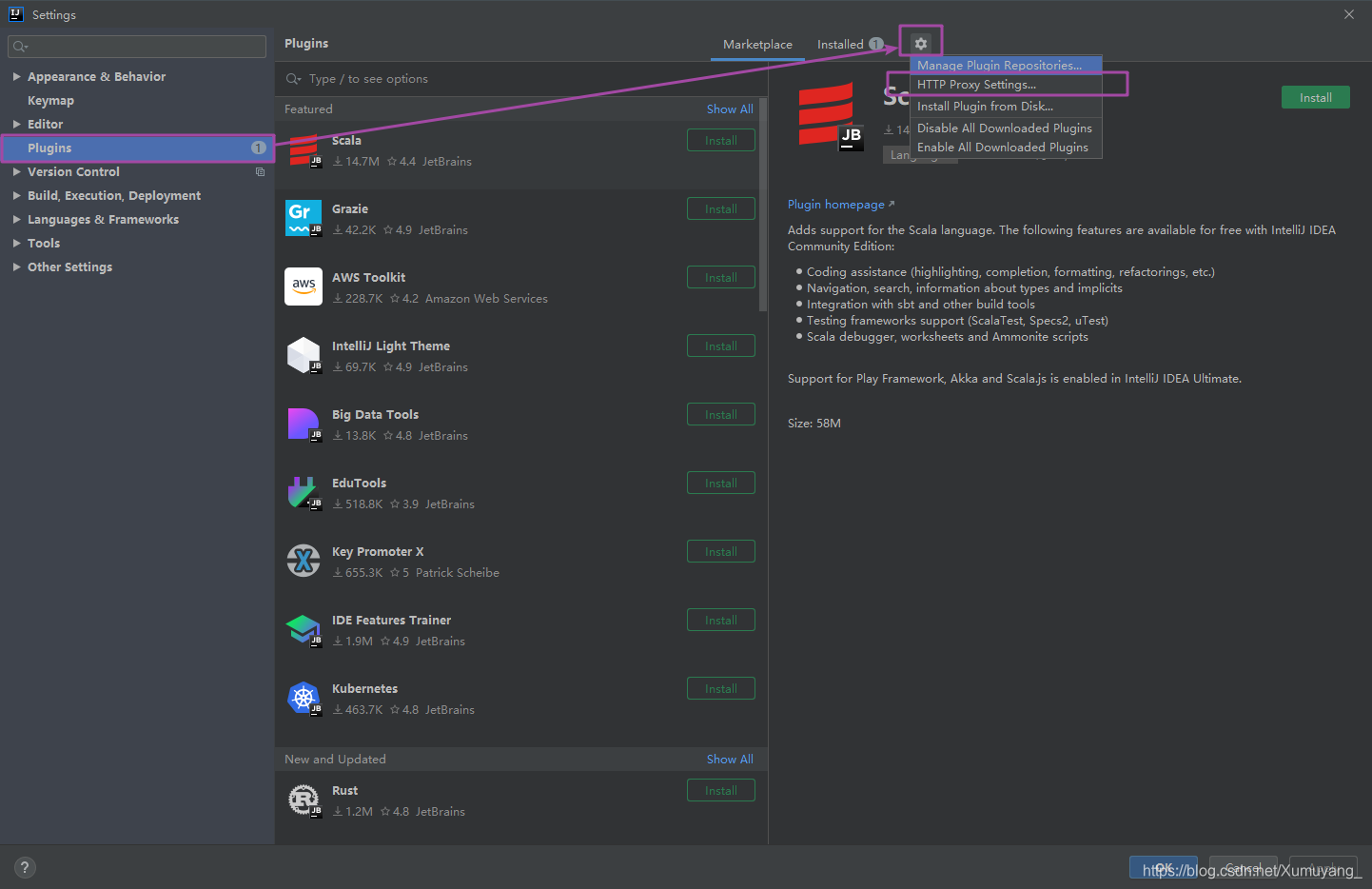Expand the Tools settings node

pyautogui.click(x=16, y=243)
